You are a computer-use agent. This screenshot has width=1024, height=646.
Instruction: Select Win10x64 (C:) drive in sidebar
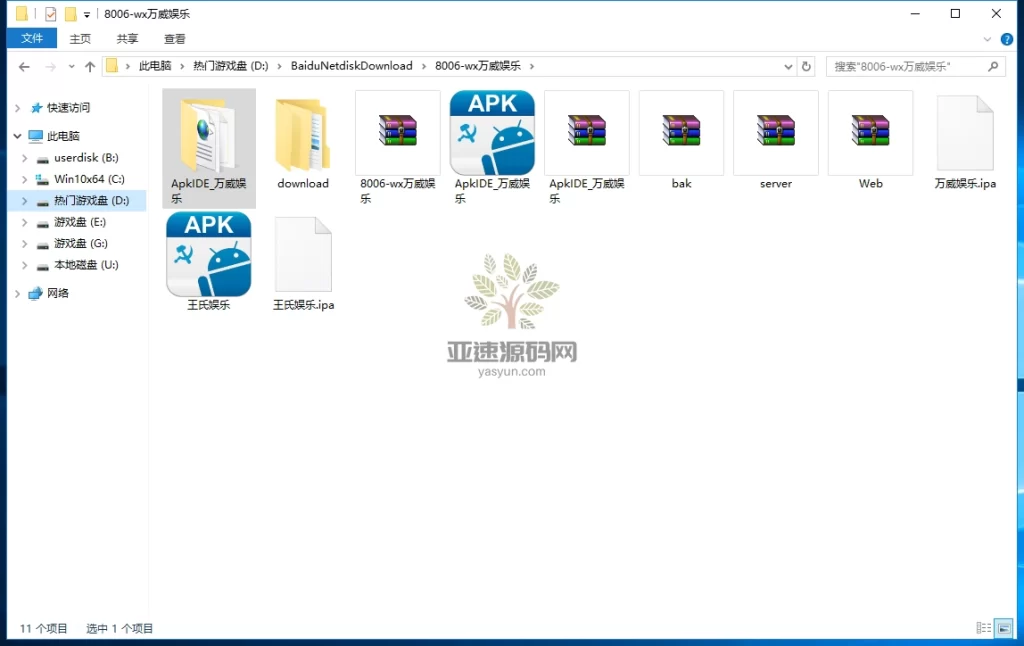point(89,179)
